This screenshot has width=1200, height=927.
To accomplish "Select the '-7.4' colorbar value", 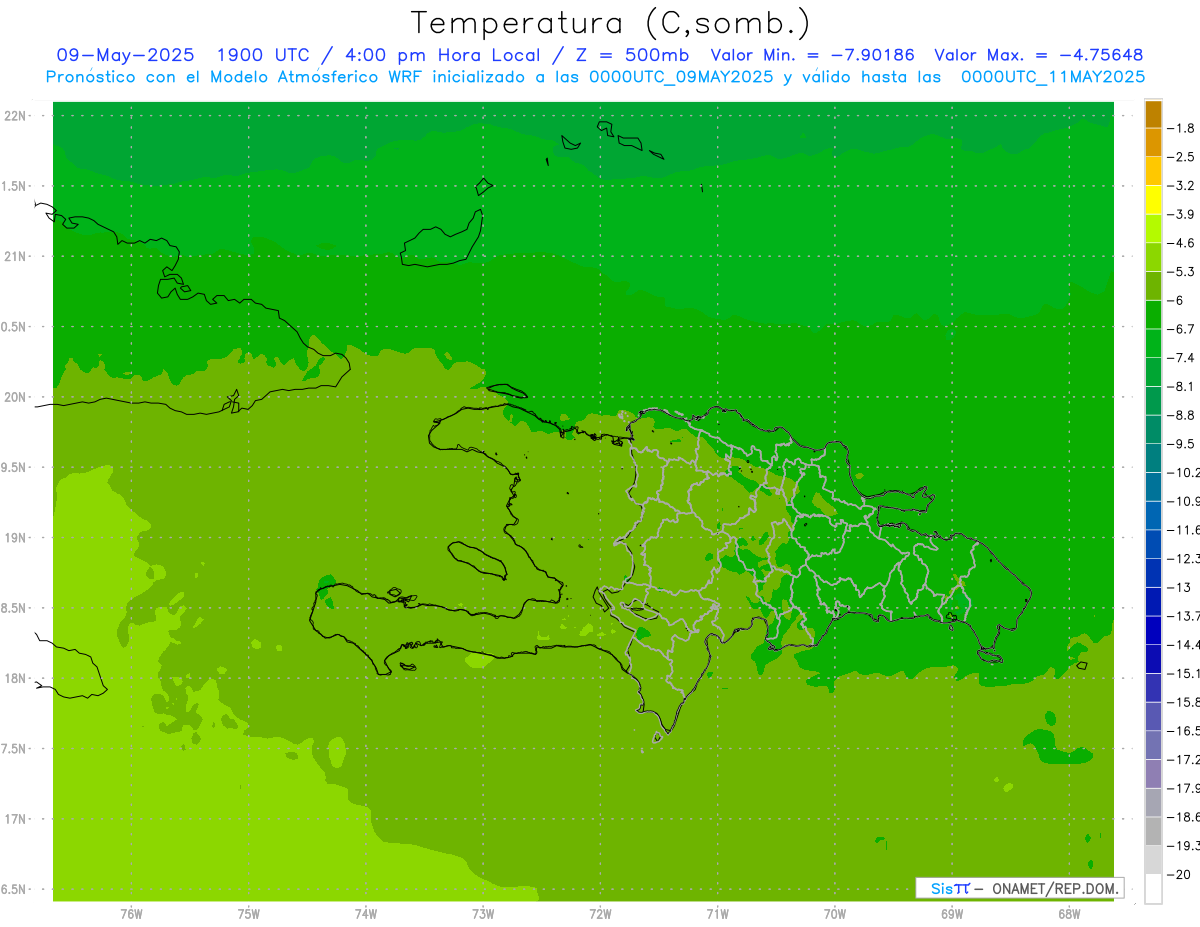I will click(1182, 358).
